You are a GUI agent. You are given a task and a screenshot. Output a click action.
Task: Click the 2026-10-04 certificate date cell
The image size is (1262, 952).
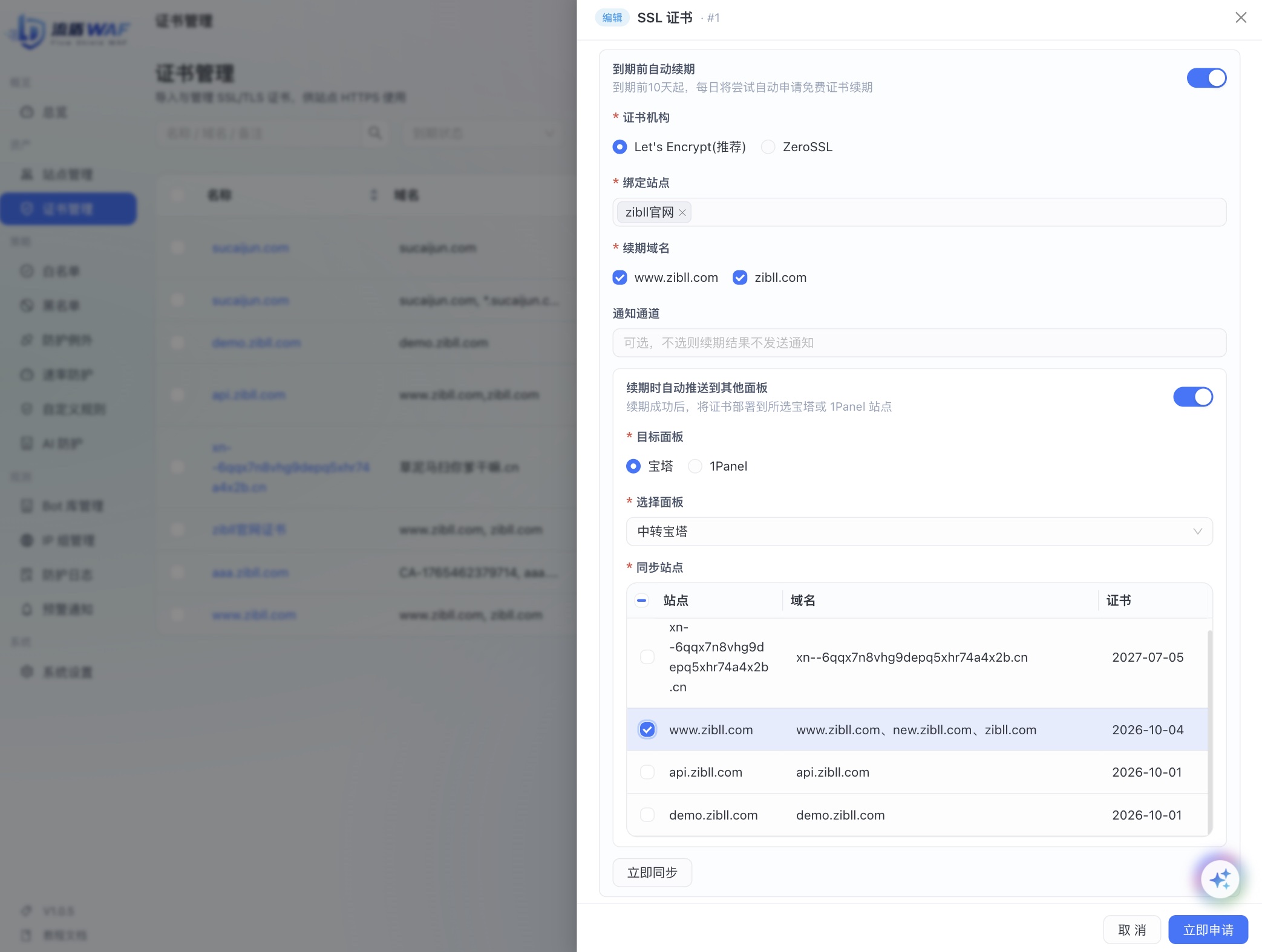[1148, 730]
